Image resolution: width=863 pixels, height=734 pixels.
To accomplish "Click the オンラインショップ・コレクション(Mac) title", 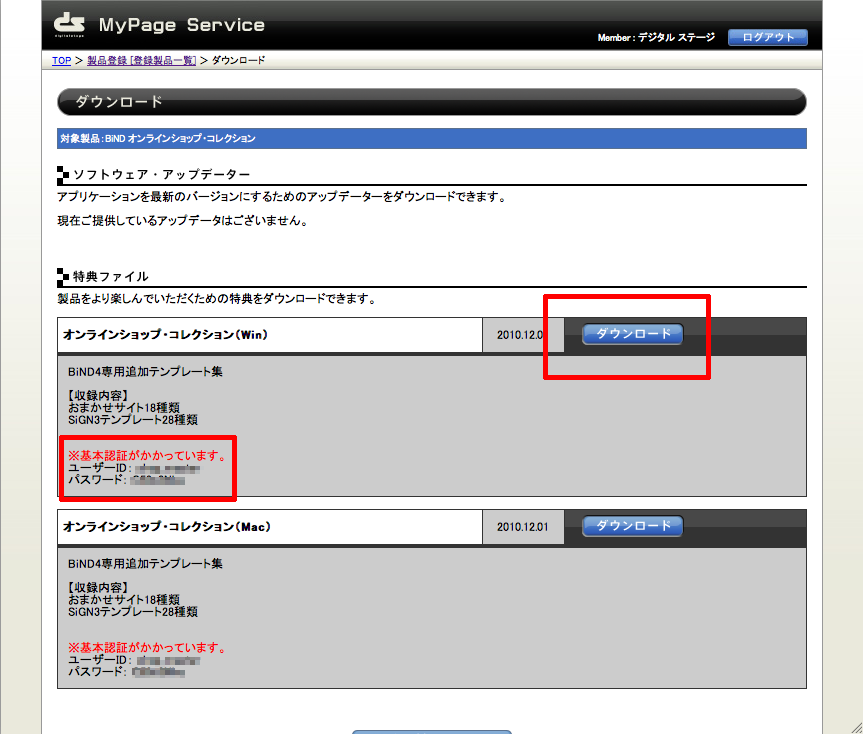I will point(167,527).
